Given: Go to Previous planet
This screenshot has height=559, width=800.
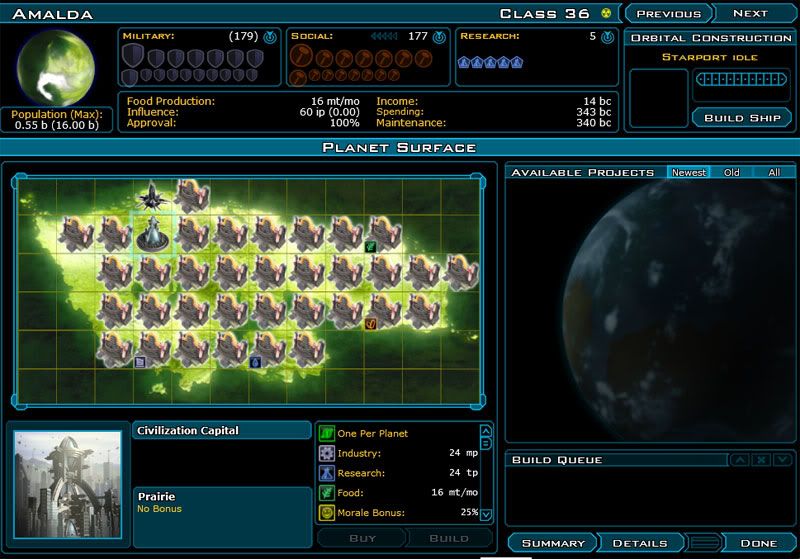Looking at the screenshot, I should [x=668, y=14].
